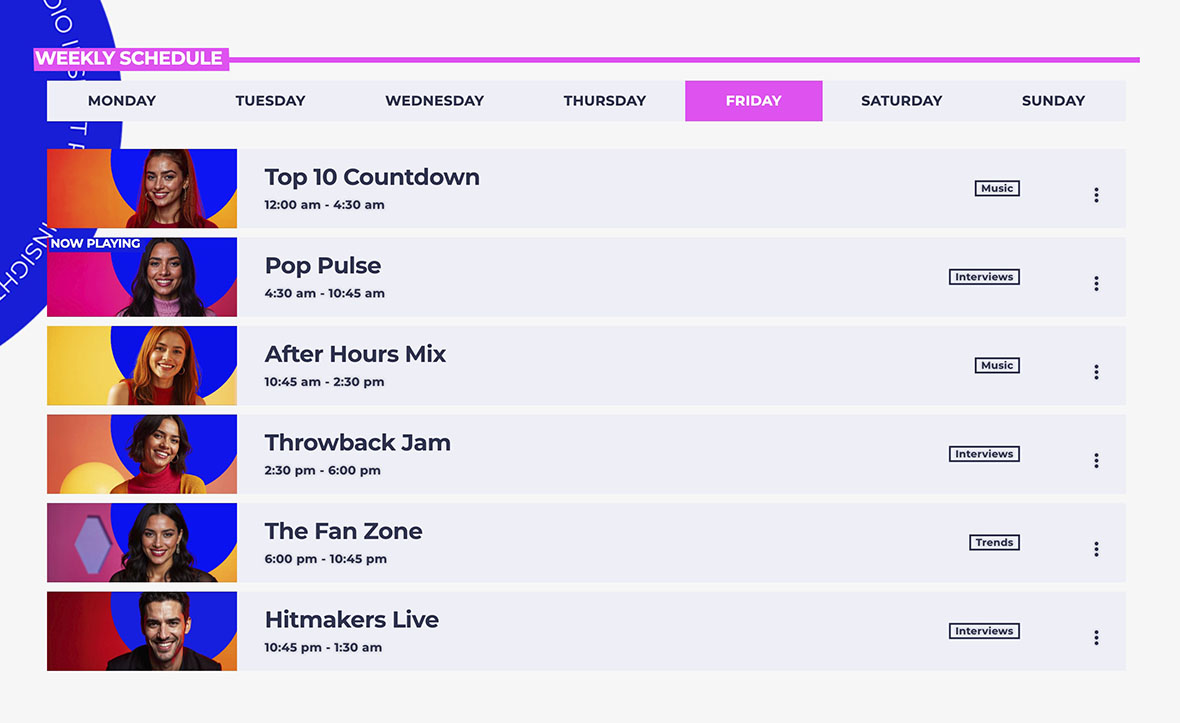
Task: Click the Music badge on Top 10 Countdown
Action: coord(996,188)
